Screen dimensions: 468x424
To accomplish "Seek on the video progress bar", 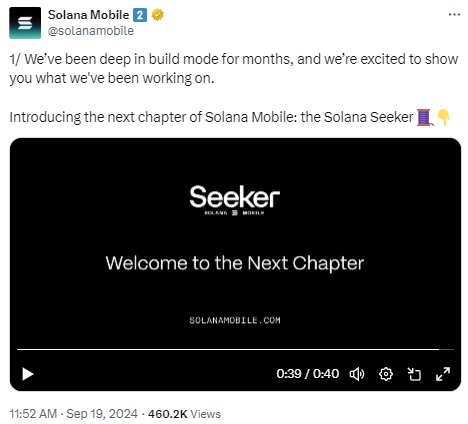I will click(235, 349).
